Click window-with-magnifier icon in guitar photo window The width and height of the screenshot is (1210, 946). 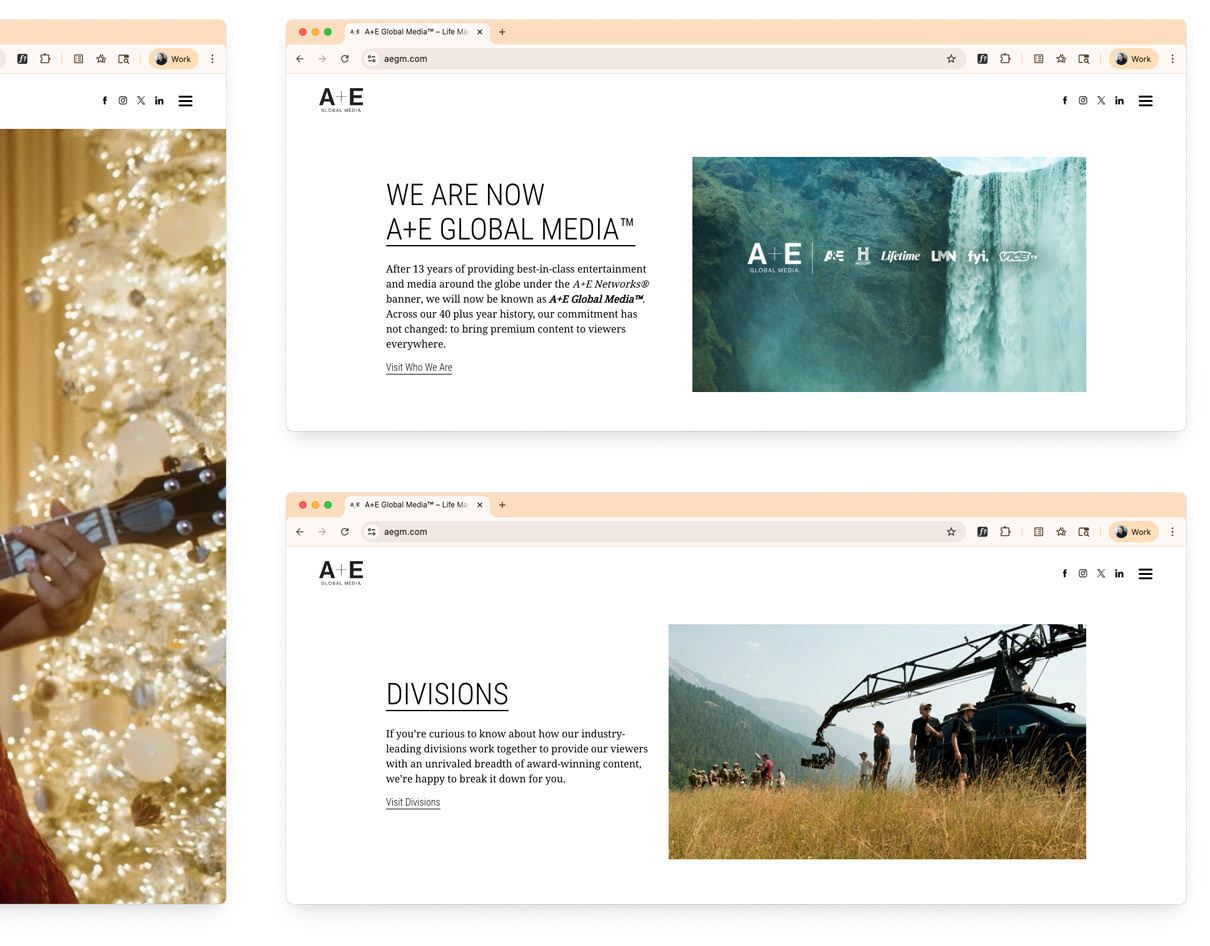point(124,59)
